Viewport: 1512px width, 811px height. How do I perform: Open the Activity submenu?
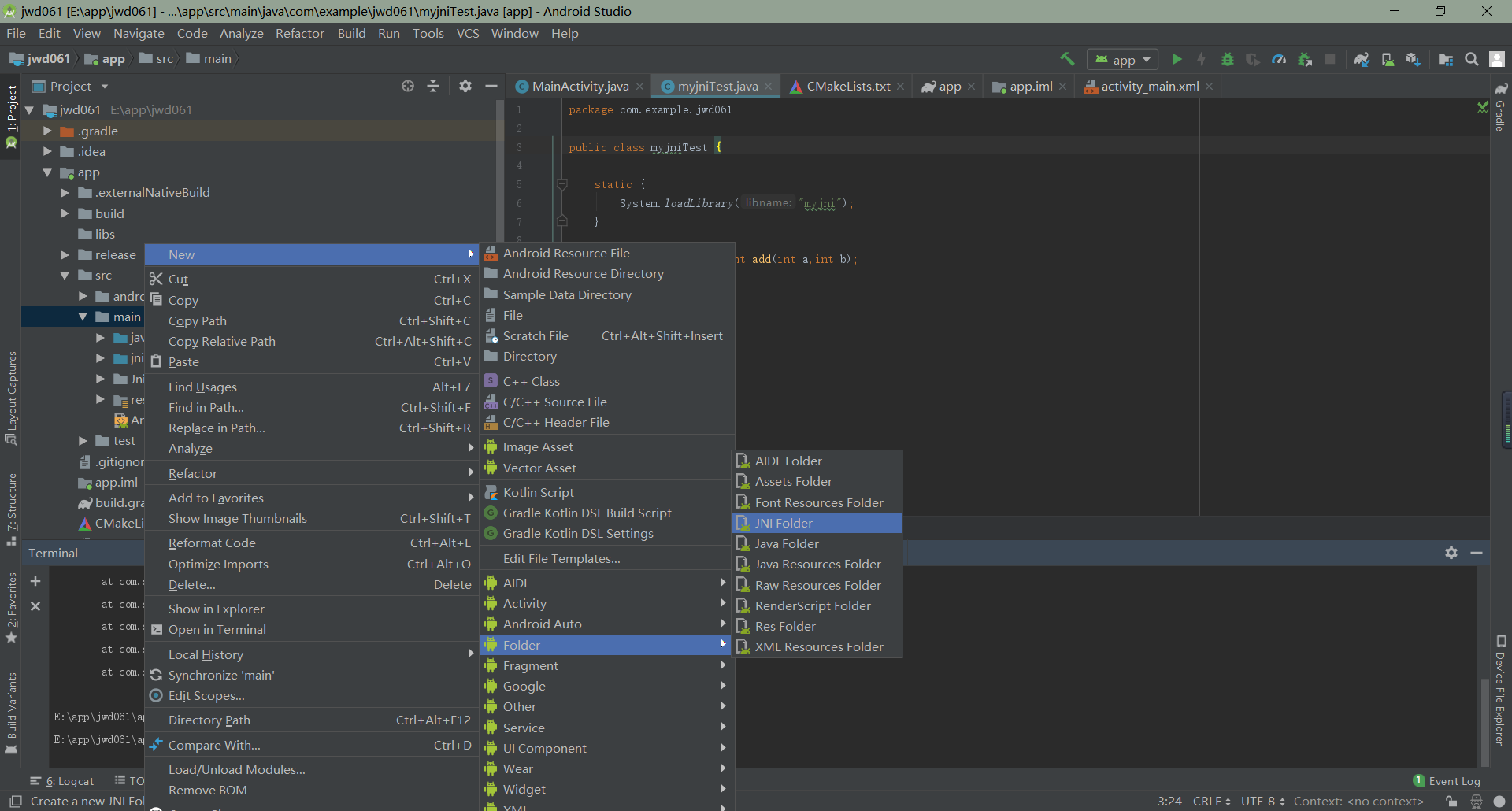607,603
